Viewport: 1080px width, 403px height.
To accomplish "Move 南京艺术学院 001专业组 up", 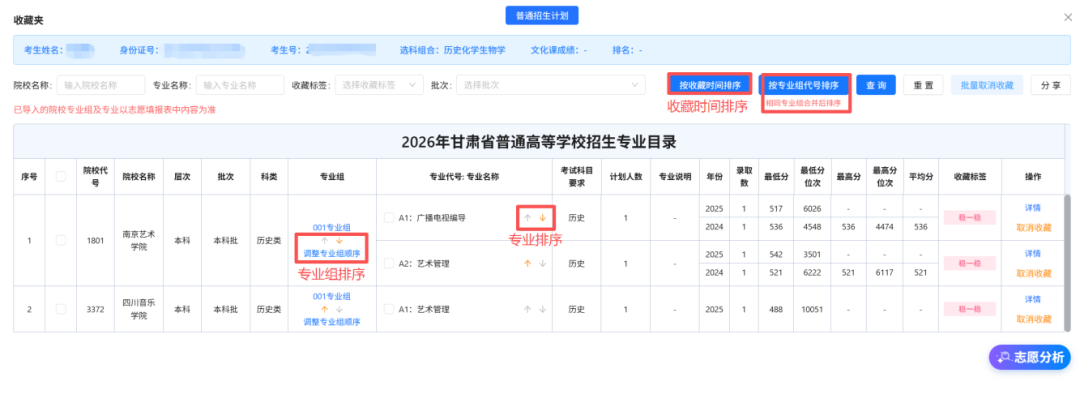I will (324, 241).
